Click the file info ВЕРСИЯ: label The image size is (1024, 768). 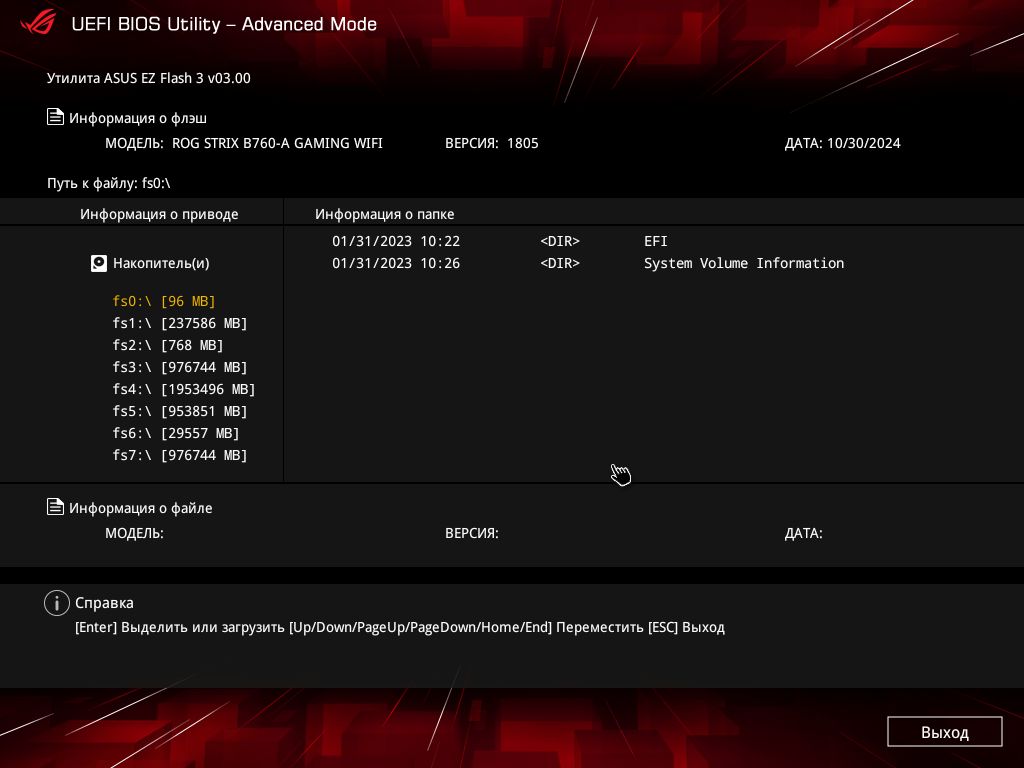[x=472, y=533]
